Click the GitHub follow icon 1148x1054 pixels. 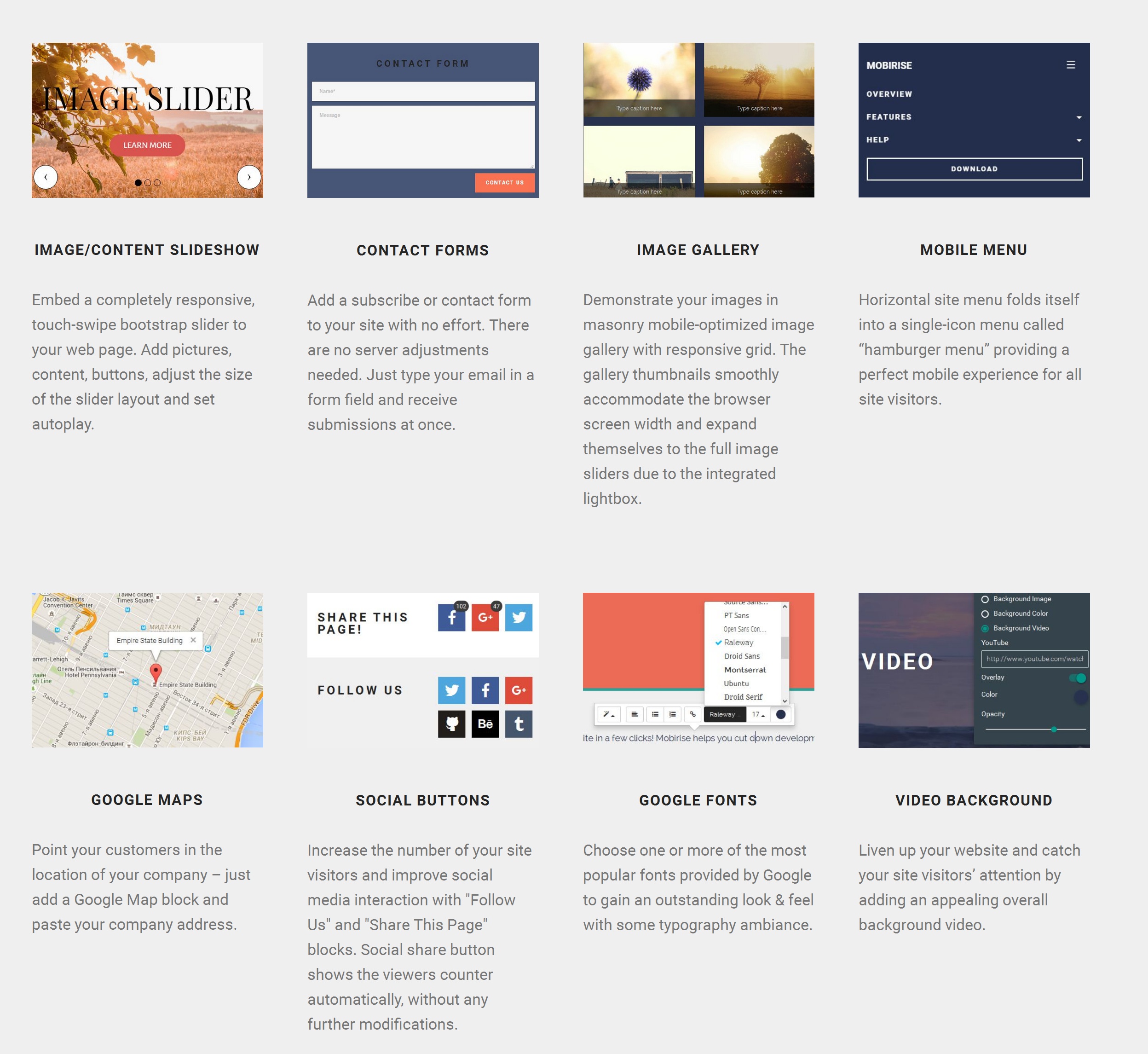452,724
